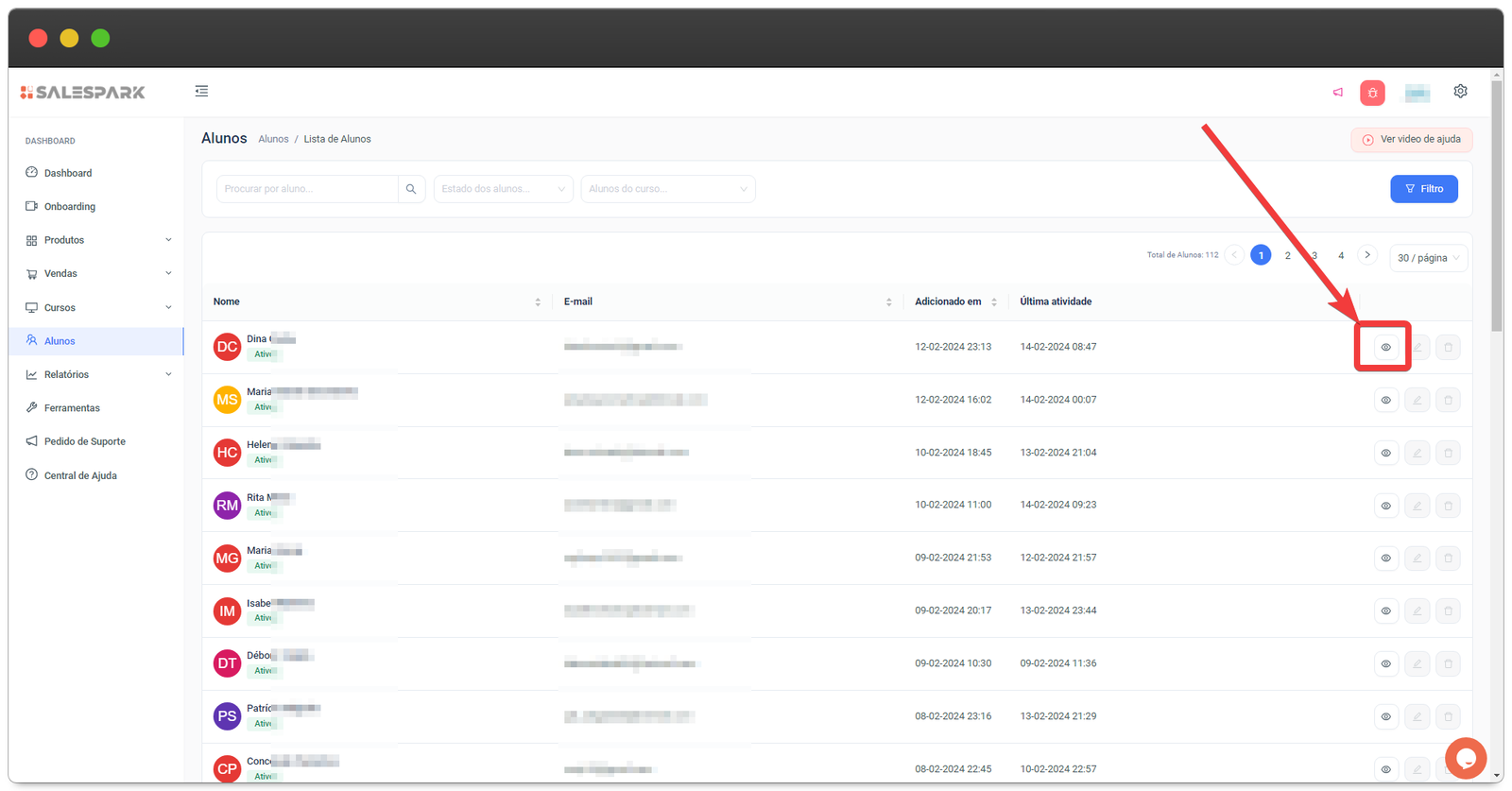Screen dimensions: 1512x791
Task: Click the blue Filtro button
Action: pos(1423,189)
